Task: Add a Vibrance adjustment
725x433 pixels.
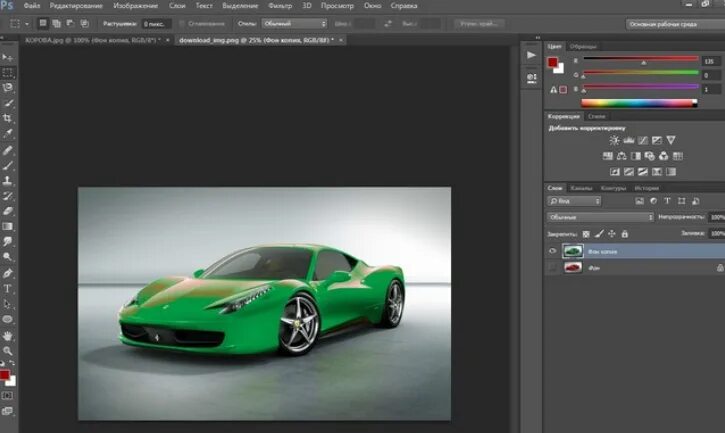Action: pos(671,140)
